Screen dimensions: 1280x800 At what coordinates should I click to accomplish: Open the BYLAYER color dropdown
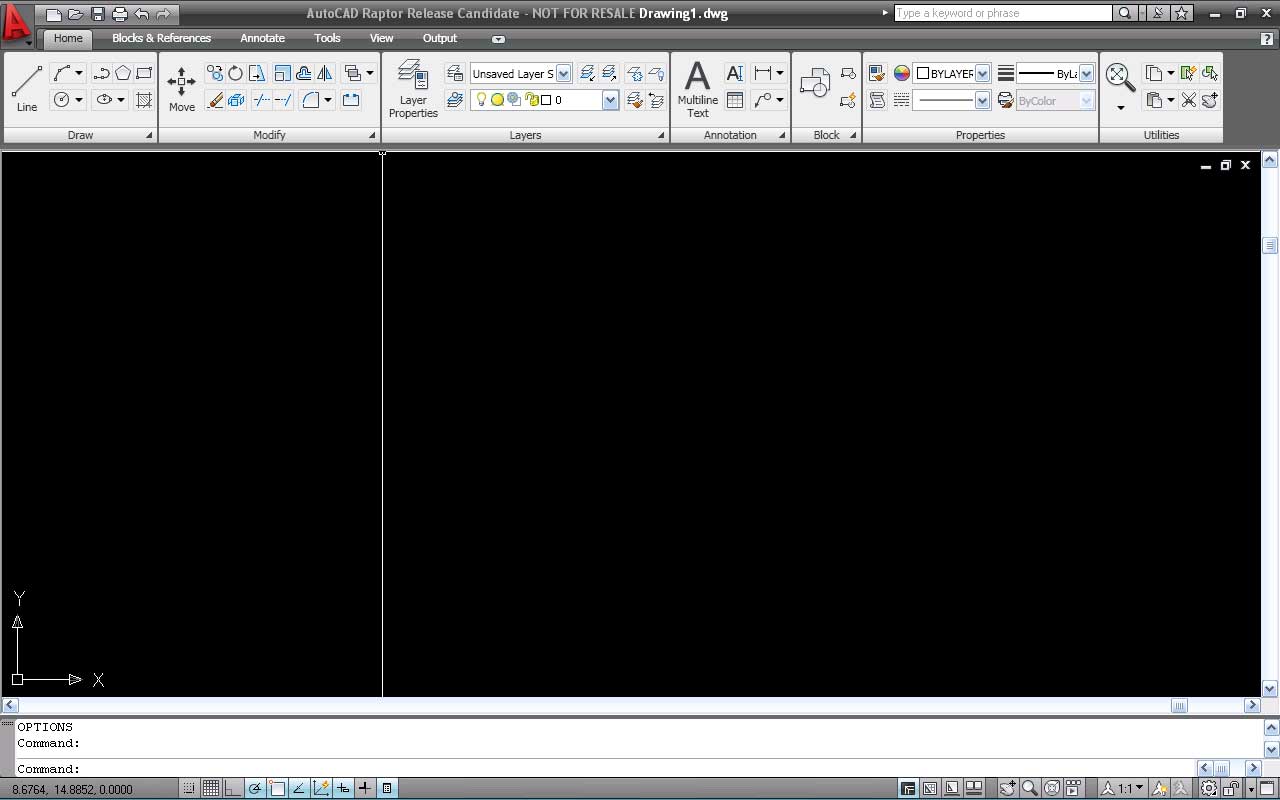click(x=982, y=73)
